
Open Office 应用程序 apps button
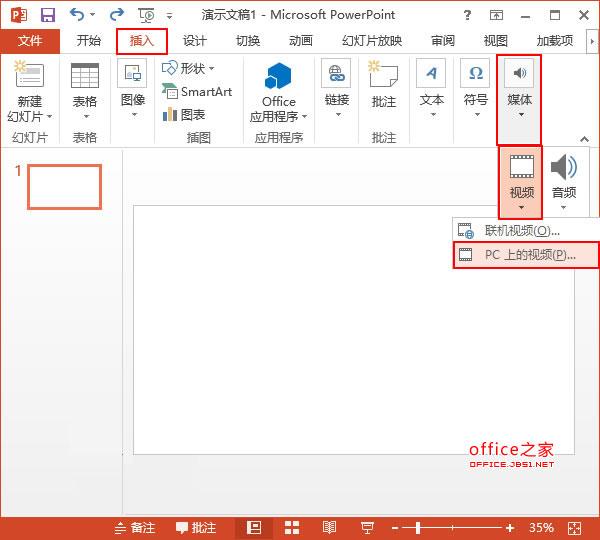[x=279, y=92]
